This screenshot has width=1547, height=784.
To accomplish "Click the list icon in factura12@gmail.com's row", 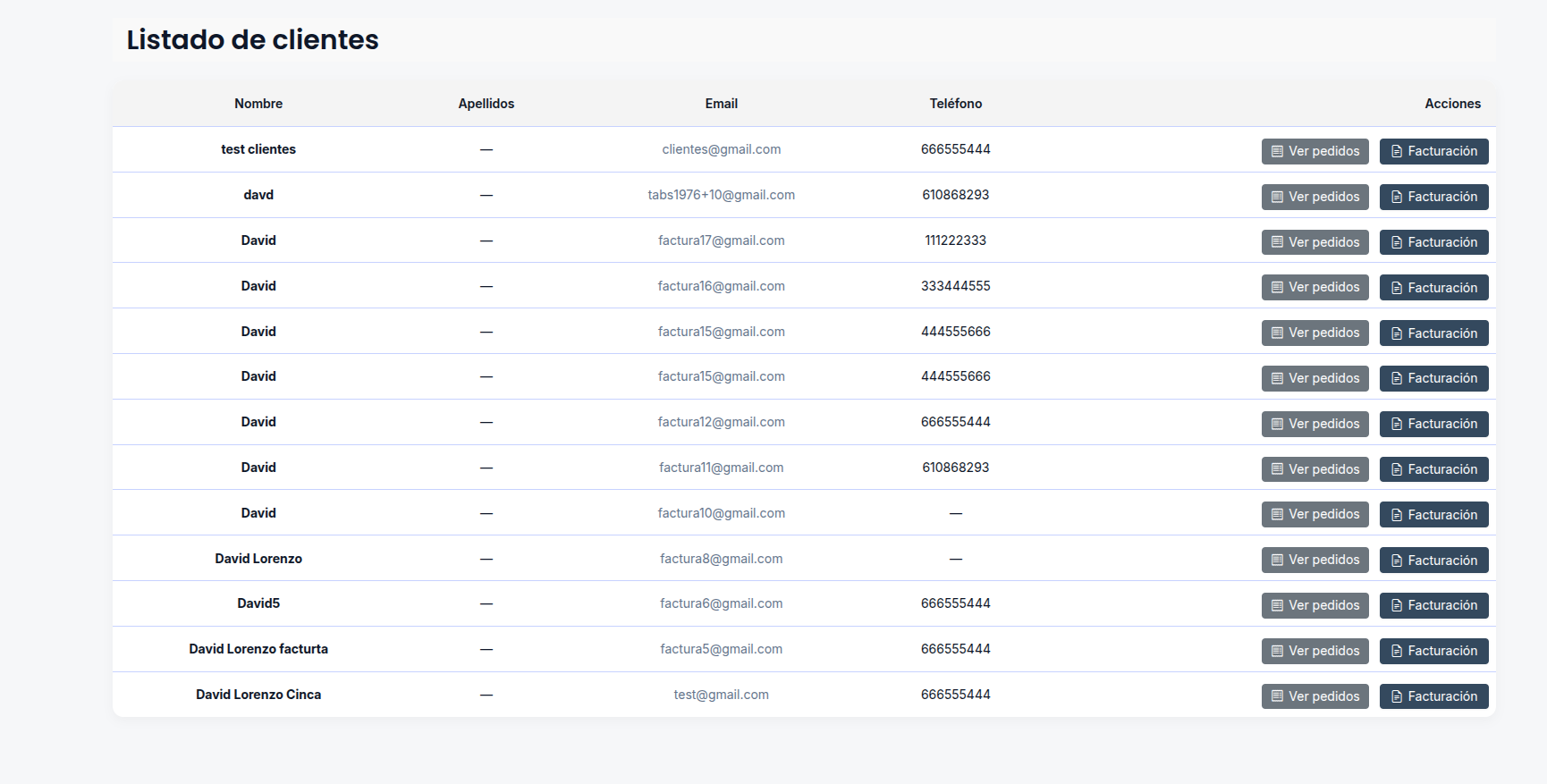I will coord(1277,425).
